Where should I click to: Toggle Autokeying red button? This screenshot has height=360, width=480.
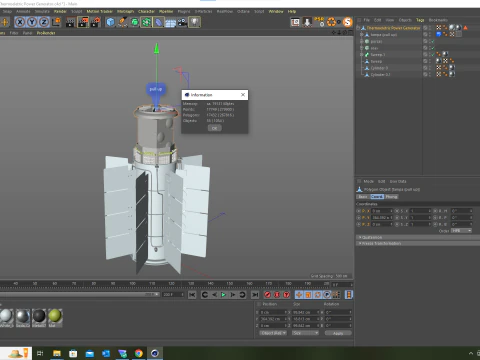[x=277, y=295]
